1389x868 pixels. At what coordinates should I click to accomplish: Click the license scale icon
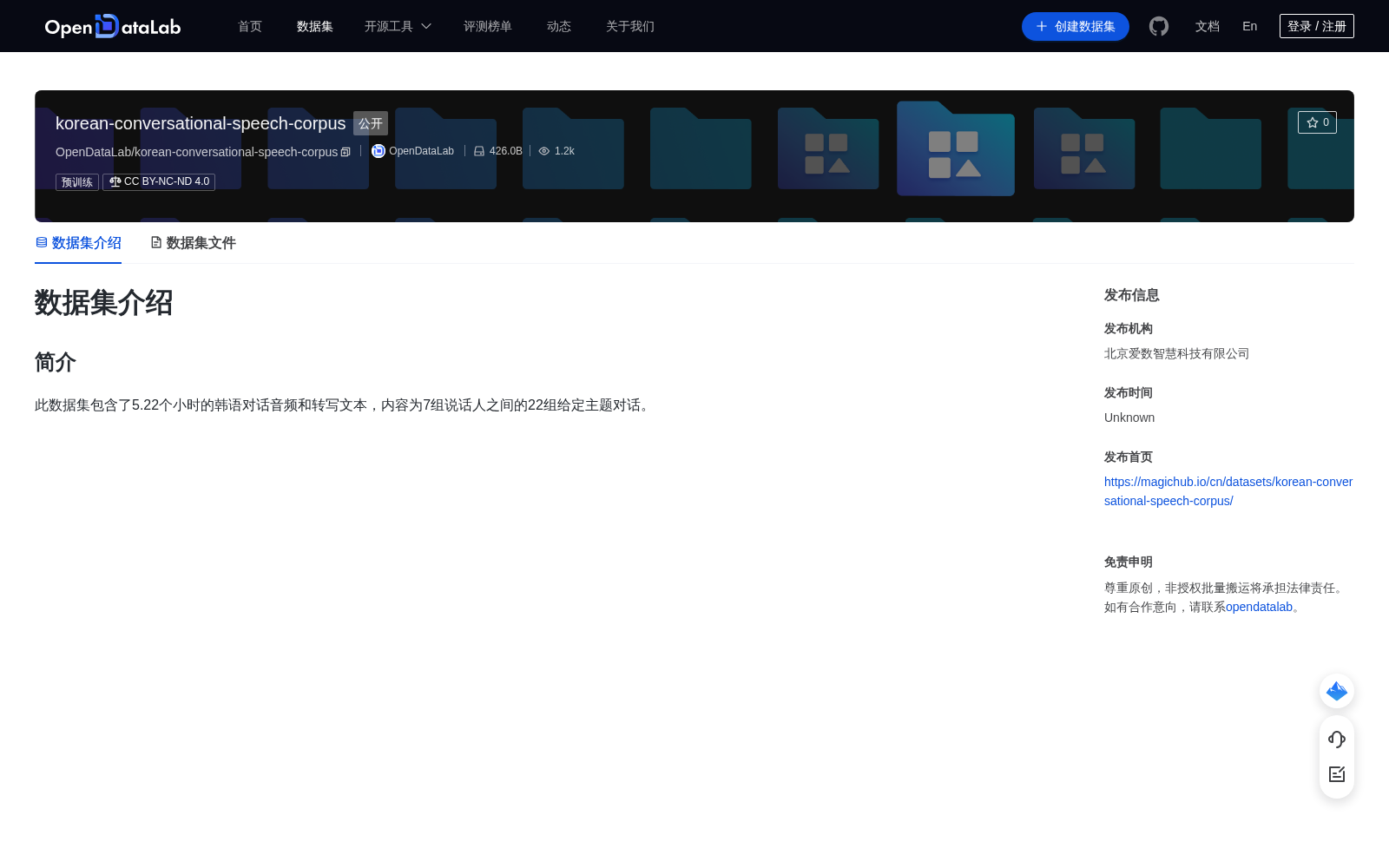tap(115, 181)
